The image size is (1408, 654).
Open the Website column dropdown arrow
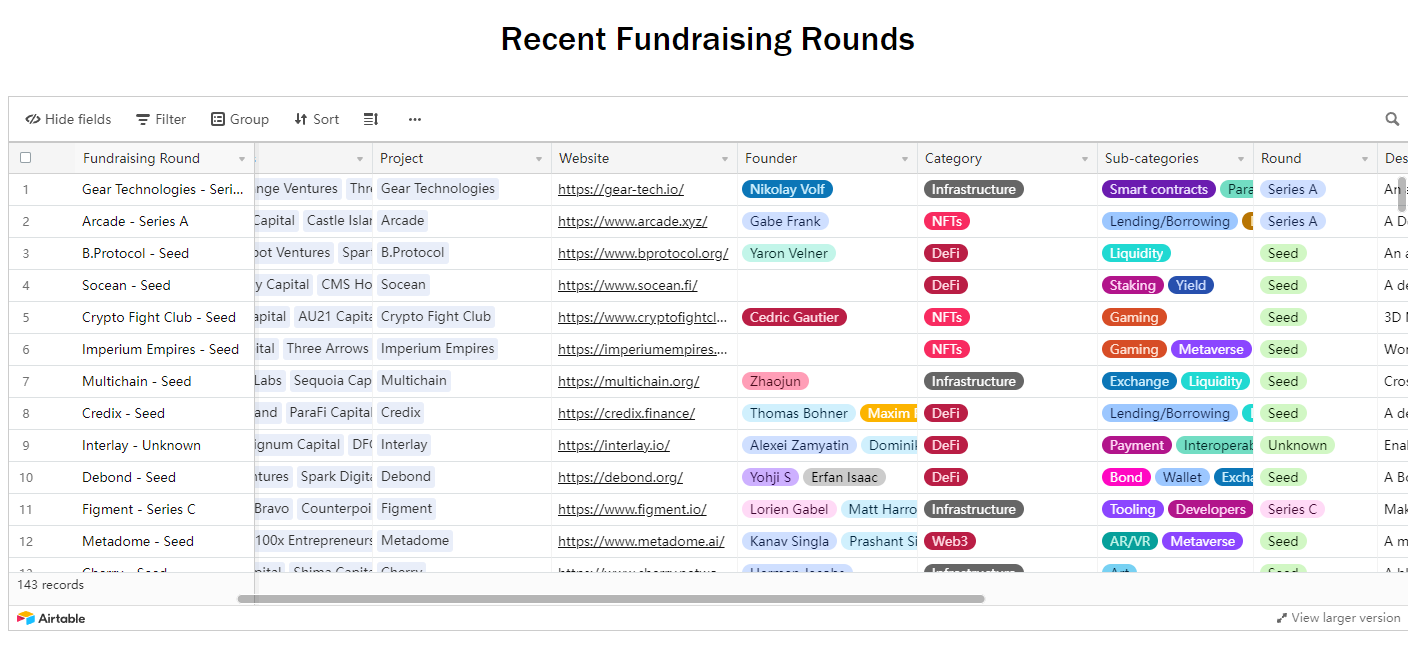[x=725, y=159]
